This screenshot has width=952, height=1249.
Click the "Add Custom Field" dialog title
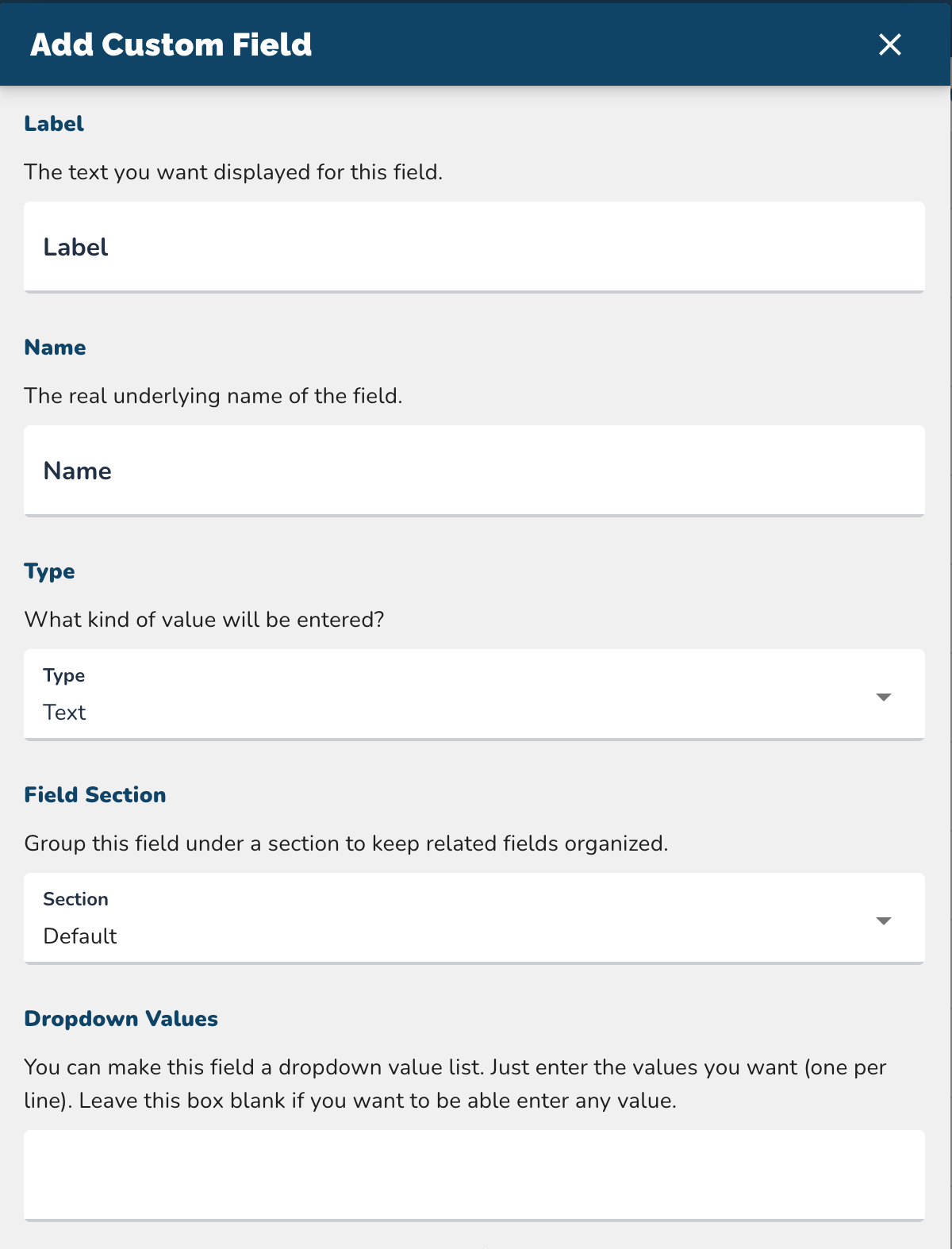tap(171, 44)
